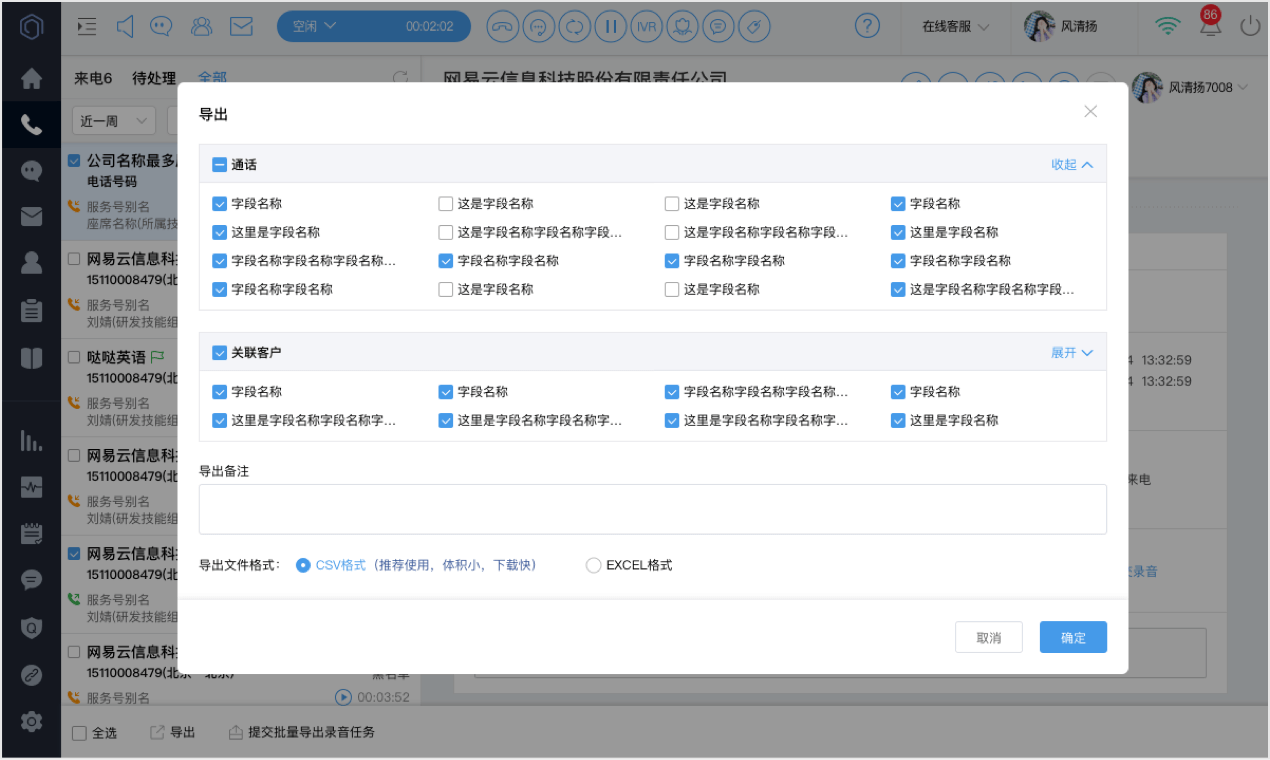Select the EXCEL格式 radio option

click(x=593, y=565)
